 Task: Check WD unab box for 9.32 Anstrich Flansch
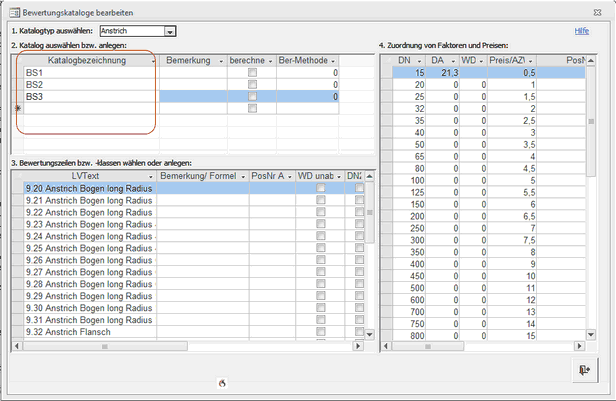pos(321,332)
